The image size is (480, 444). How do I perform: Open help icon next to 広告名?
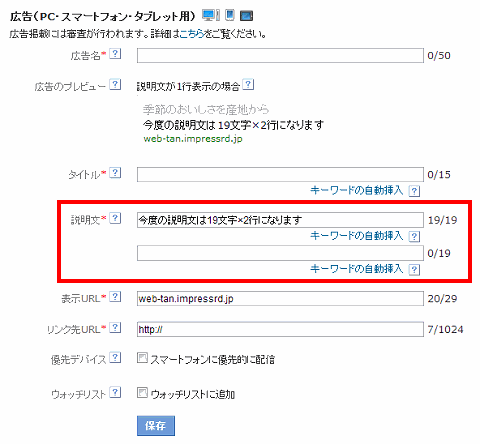115,54
